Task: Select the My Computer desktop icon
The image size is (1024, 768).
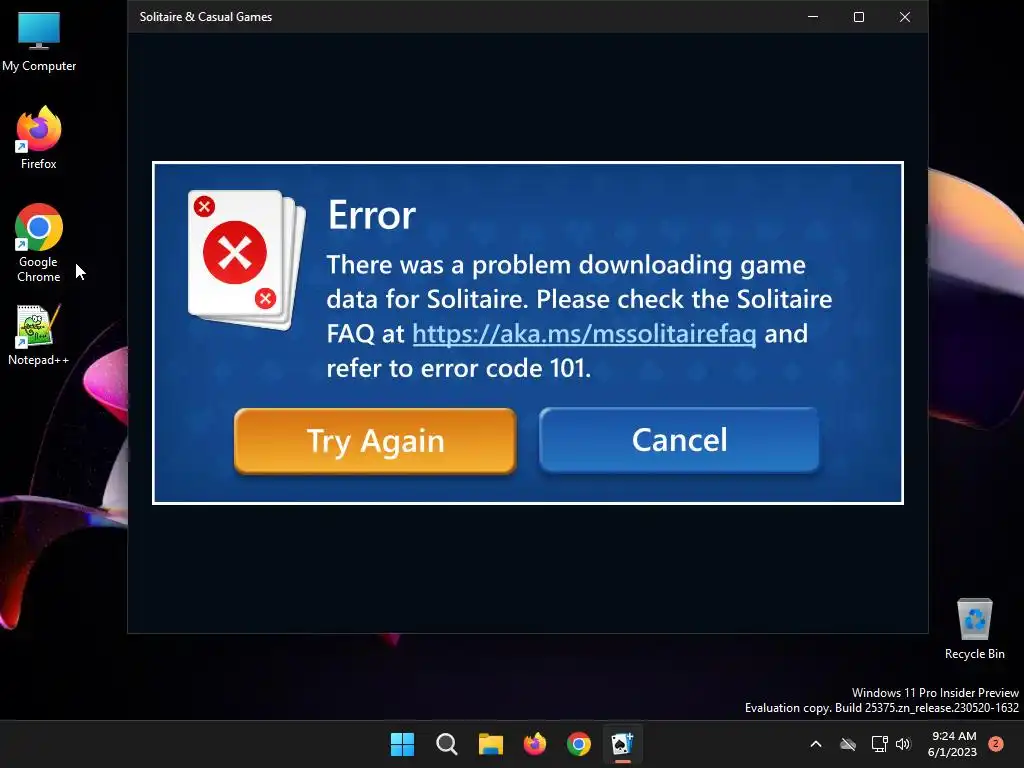Action: (x=39, y=42)
